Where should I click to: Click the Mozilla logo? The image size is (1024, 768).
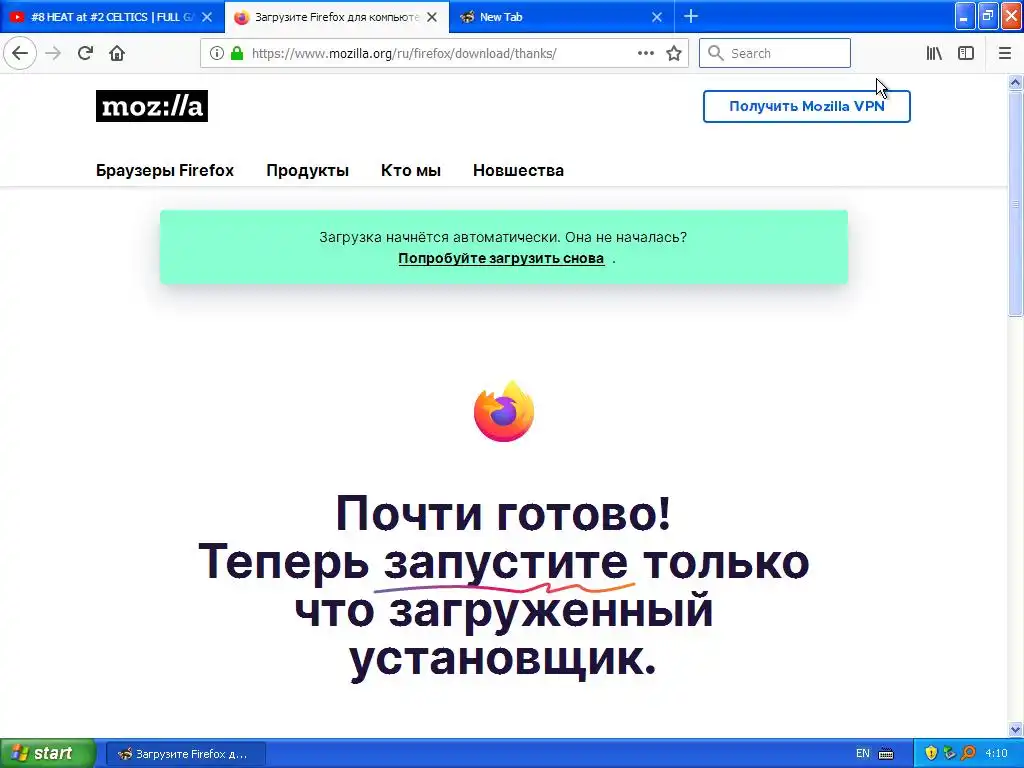pos(152,106)
